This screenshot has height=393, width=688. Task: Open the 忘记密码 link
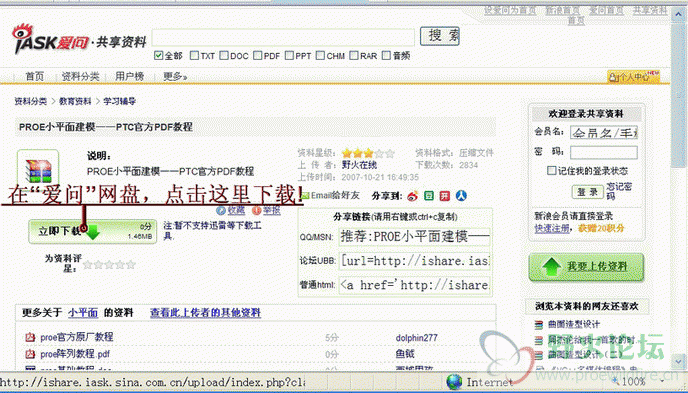point(619,191)
